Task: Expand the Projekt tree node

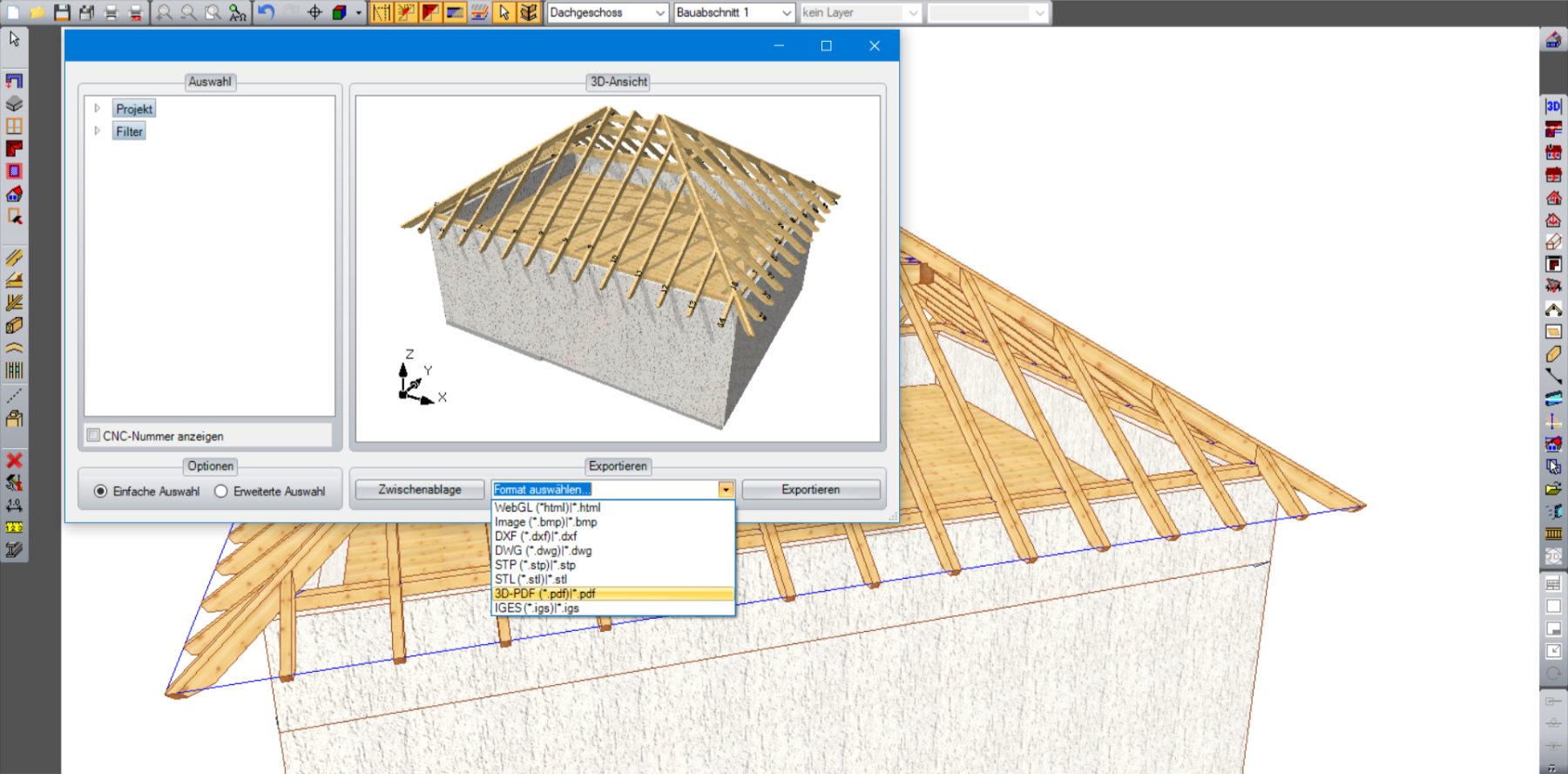Action: pyautogui.click(x=98, y=109)
